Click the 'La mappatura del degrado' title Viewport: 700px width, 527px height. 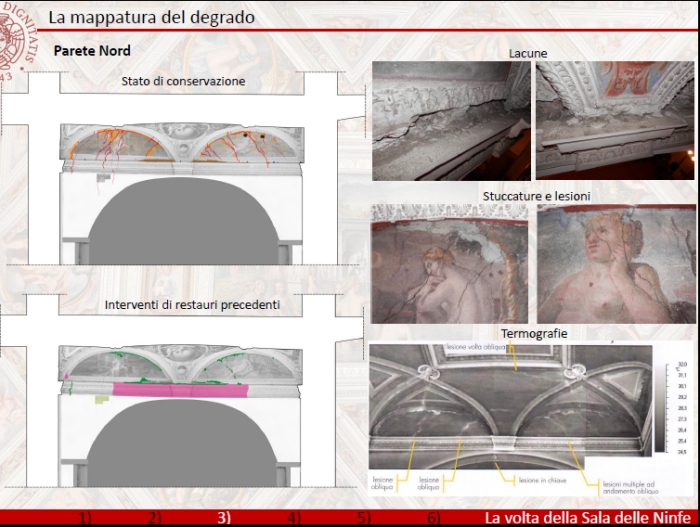point(151,17)
